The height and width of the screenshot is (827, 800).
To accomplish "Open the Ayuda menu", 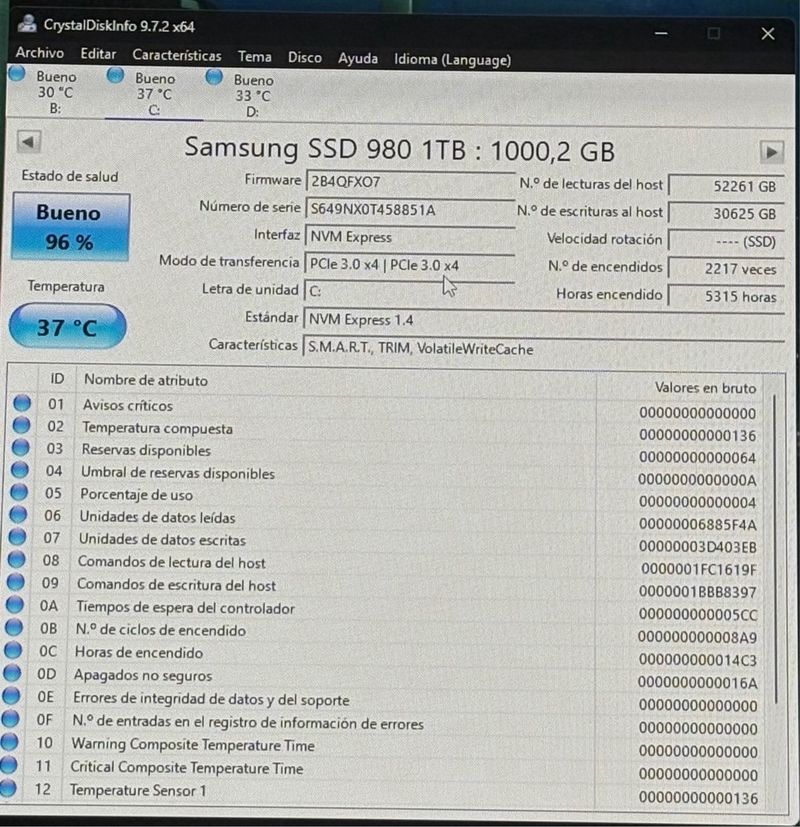I will click(358, 58).
